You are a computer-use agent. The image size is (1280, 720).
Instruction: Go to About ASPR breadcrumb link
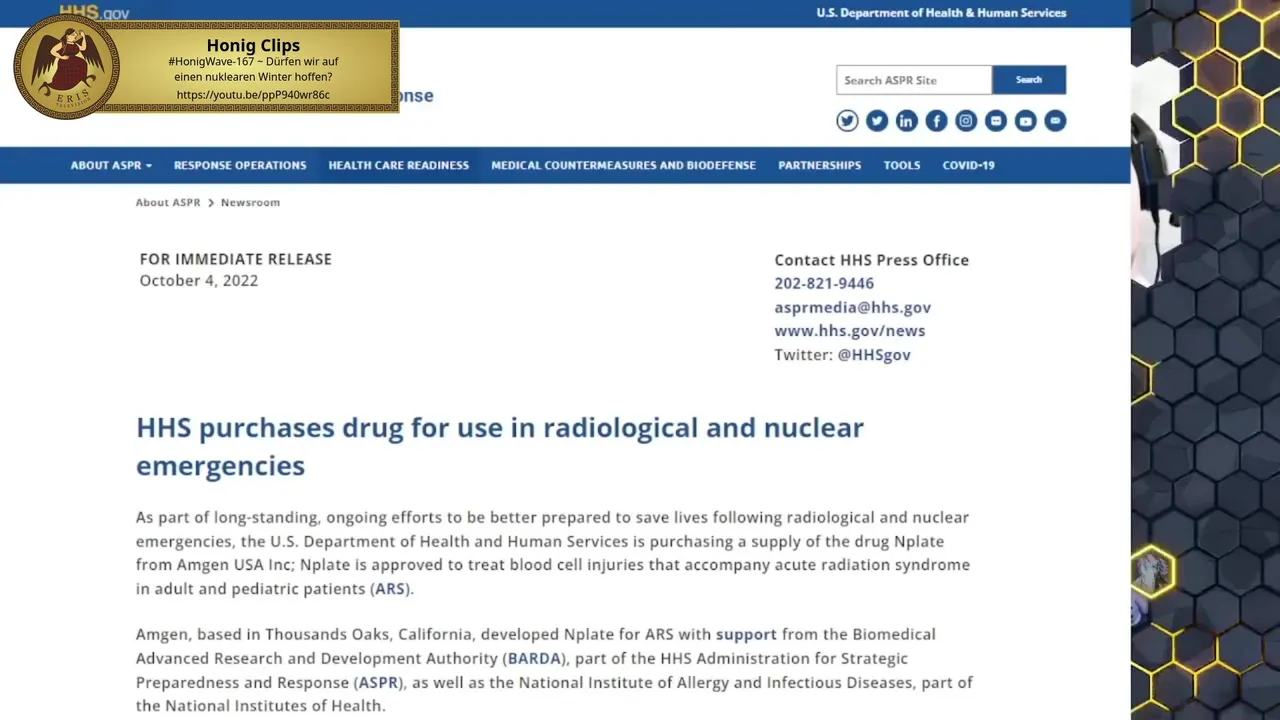[168, 202]
